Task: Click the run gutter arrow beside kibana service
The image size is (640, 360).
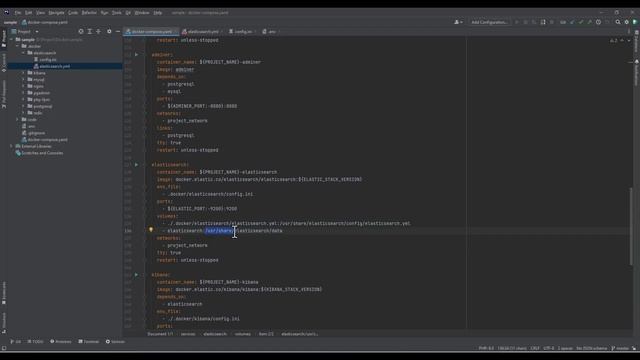Action: 136,275
